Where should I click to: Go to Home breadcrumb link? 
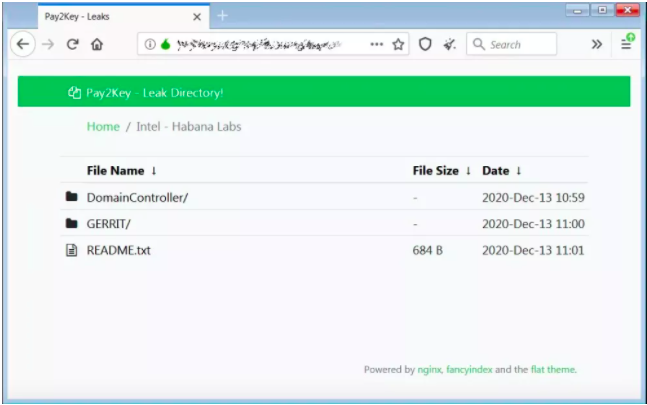click(103, 126)
